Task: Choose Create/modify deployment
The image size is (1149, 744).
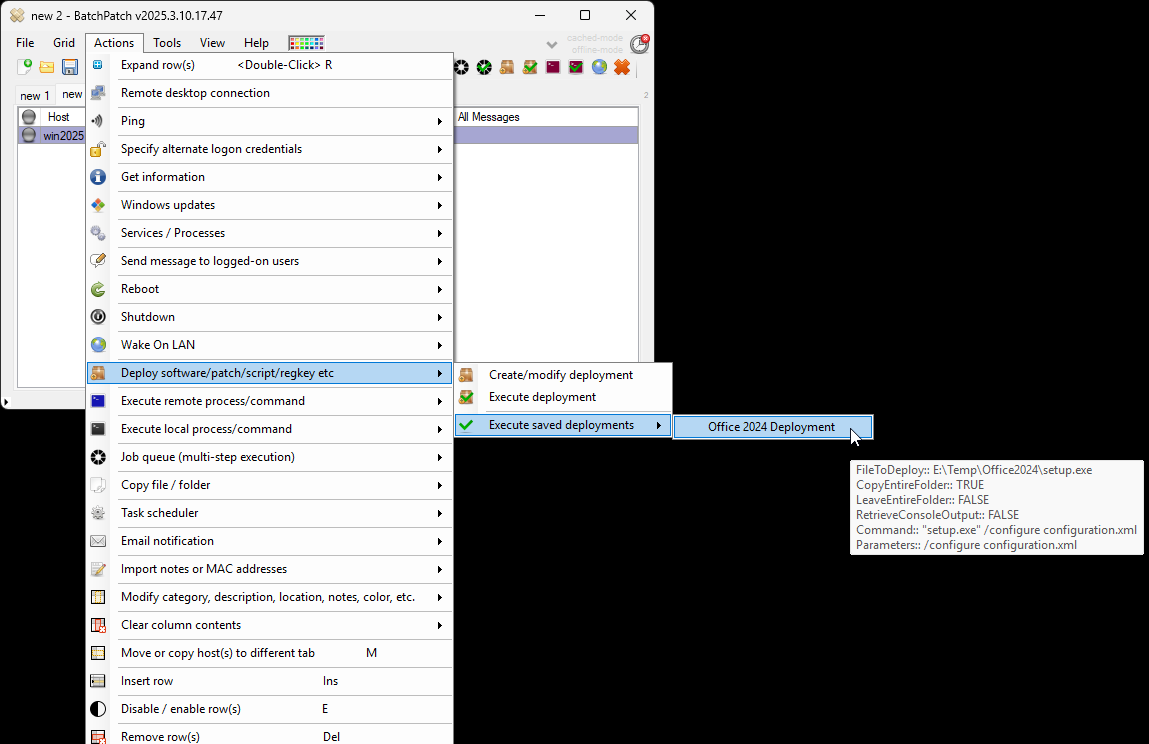Action: coord(563,375)
